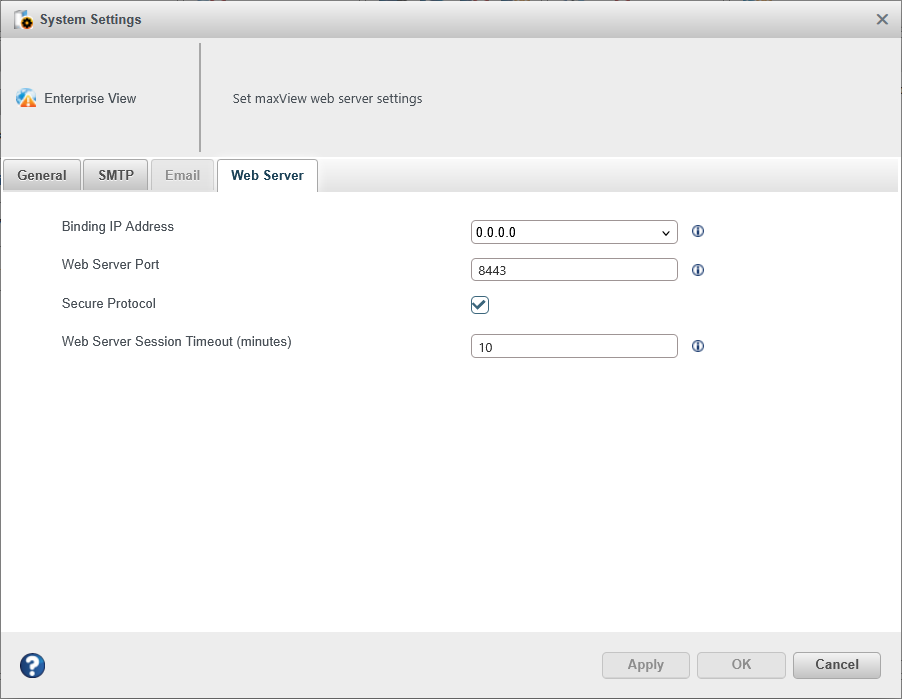
Task: Click into the Web Server Port field
Action: tap(574, 270)
